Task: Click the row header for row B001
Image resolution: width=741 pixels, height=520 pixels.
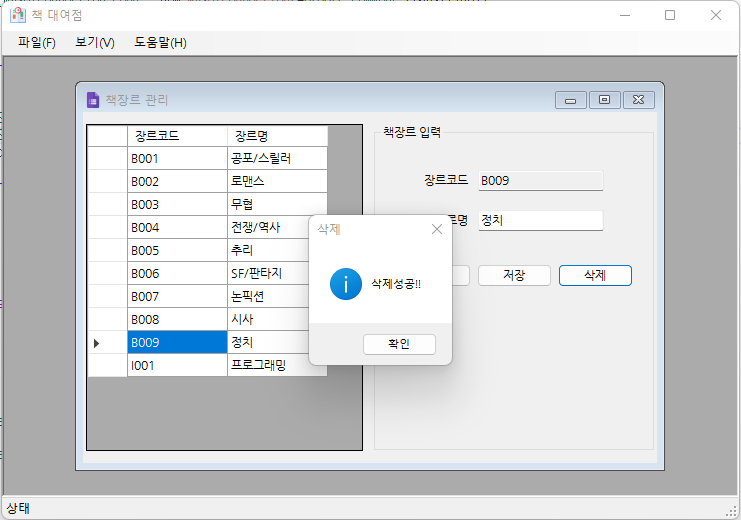Action: tap(107, 158)
